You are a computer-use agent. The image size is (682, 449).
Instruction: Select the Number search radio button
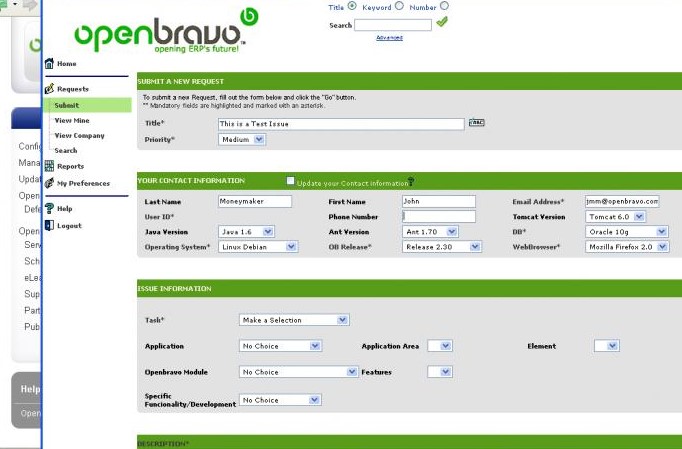coord(444,6)
